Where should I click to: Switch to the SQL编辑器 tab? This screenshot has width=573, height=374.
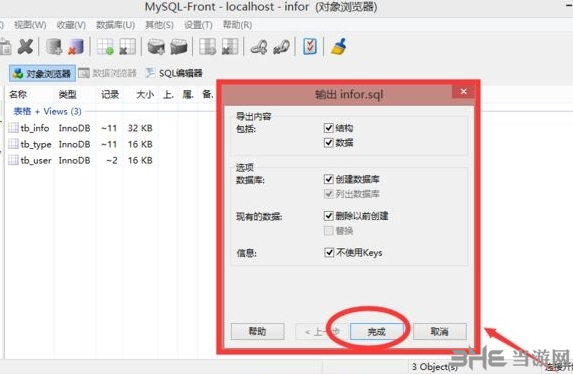174,73
